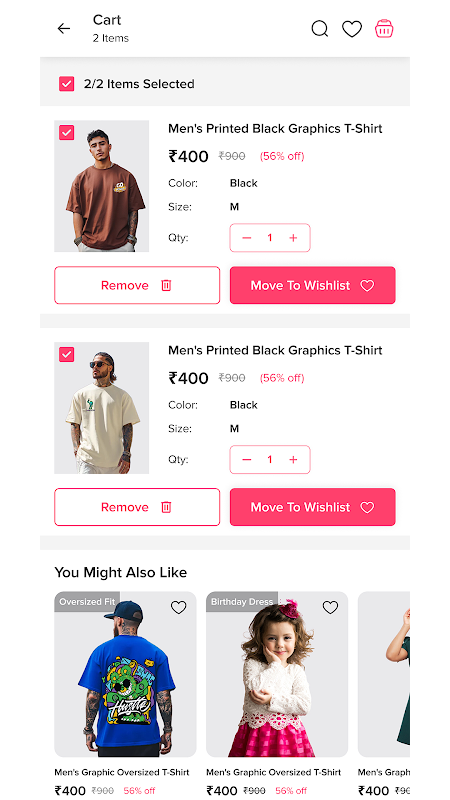This screenshot has height=800, width=450.
Task: Decrease quantity of first cart item
Action: click(x=247, y=238)
